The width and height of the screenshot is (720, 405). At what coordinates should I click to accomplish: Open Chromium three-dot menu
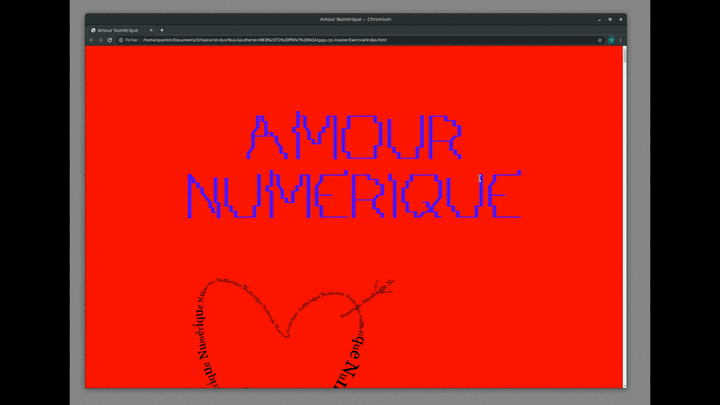click(620, 40)
